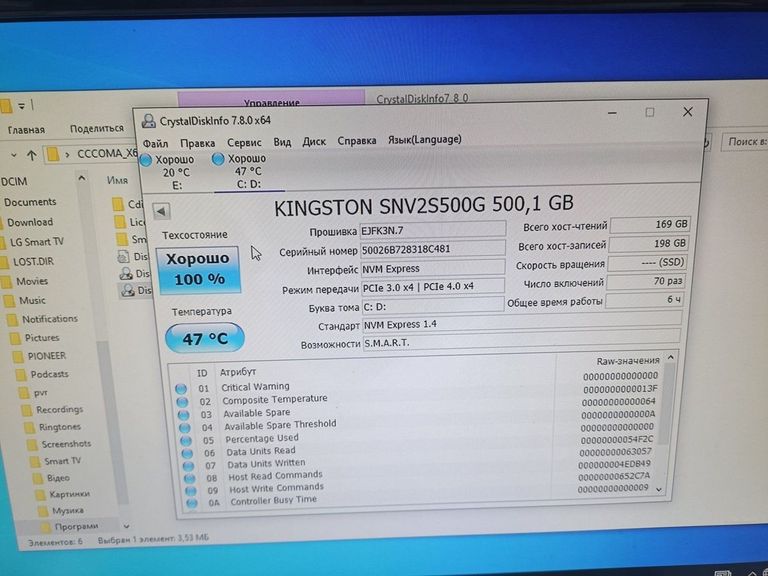Open the DCIM folder in Explorer tree
Viewport: 768px width, 576px height.
click(14, 182)
